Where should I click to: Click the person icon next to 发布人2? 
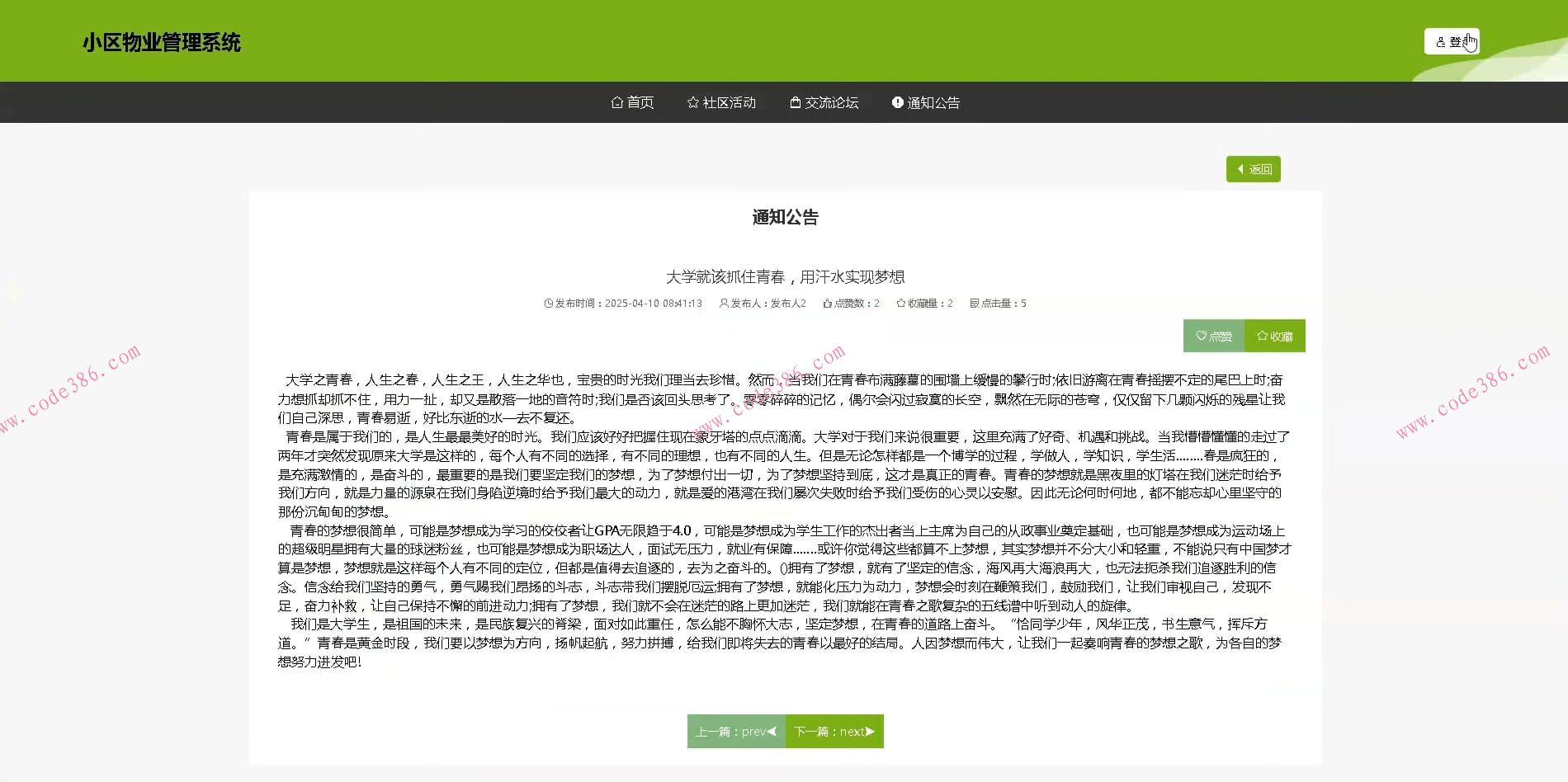coord(723,303)
